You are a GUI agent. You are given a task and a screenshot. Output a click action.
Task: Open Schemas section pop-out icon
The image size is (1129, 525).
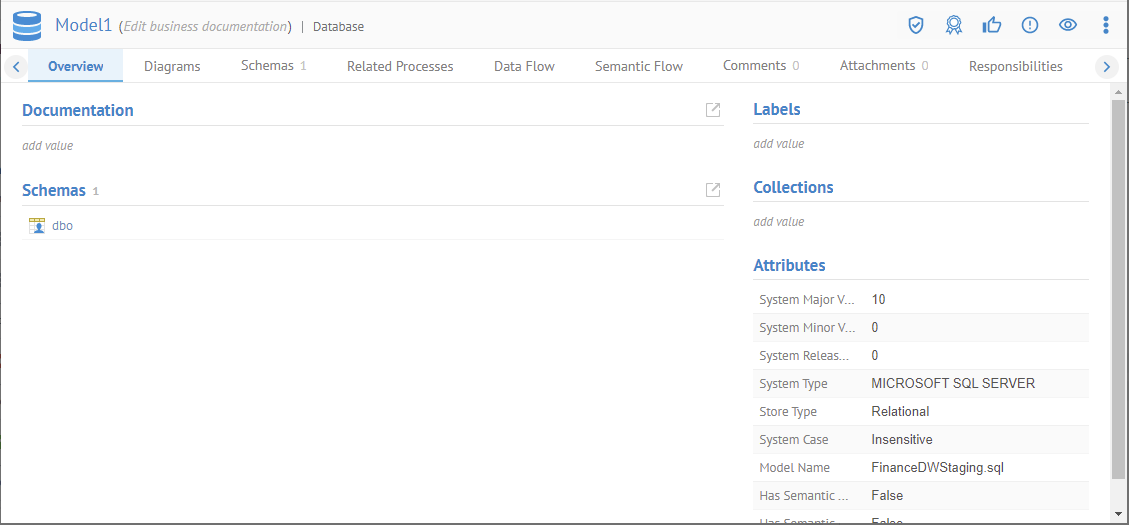(x=713, y=190)
